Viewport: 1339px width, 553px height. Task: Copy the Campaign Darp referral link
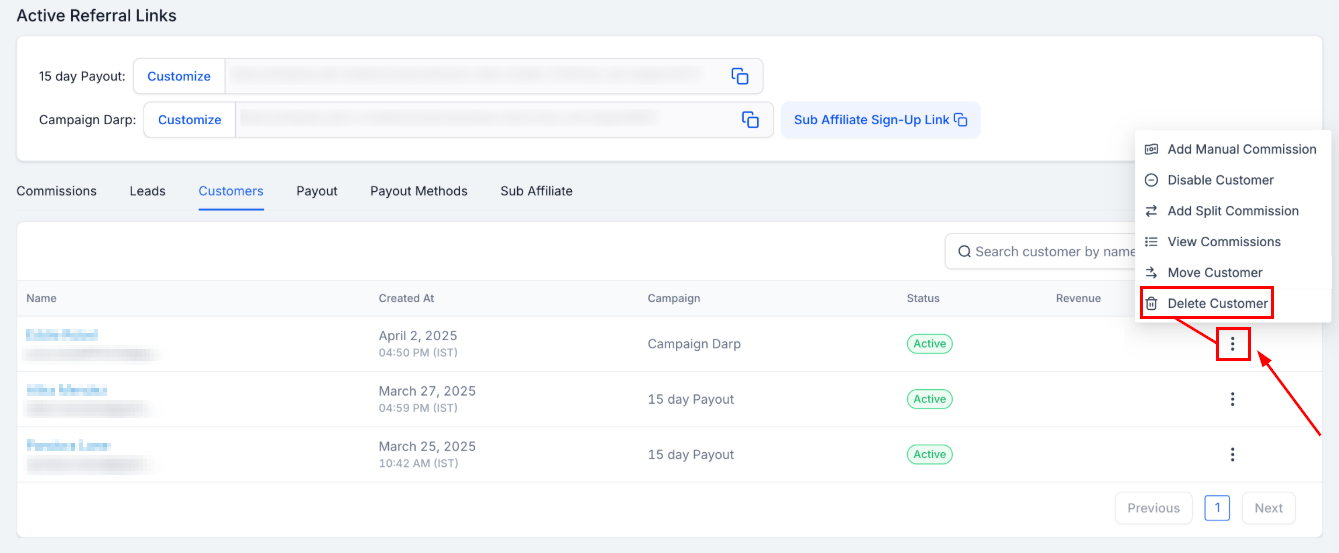(750, 120)
